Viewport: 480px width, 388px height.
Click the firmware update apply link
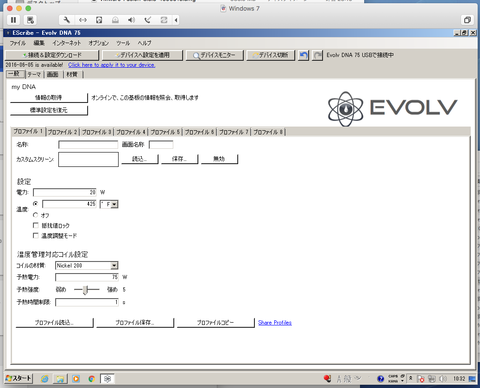pyautogui.click(x=112, y=65)
